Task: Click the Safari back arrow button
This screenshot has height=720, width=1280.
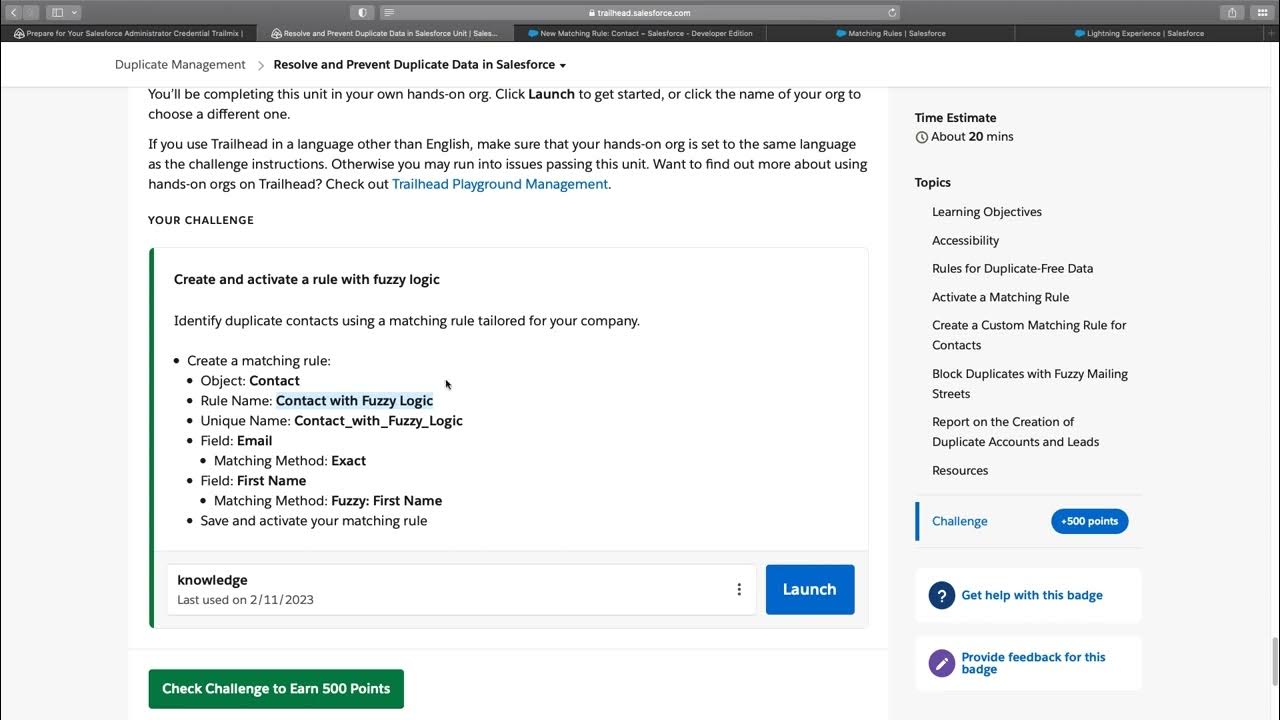Action: (13, 12)
